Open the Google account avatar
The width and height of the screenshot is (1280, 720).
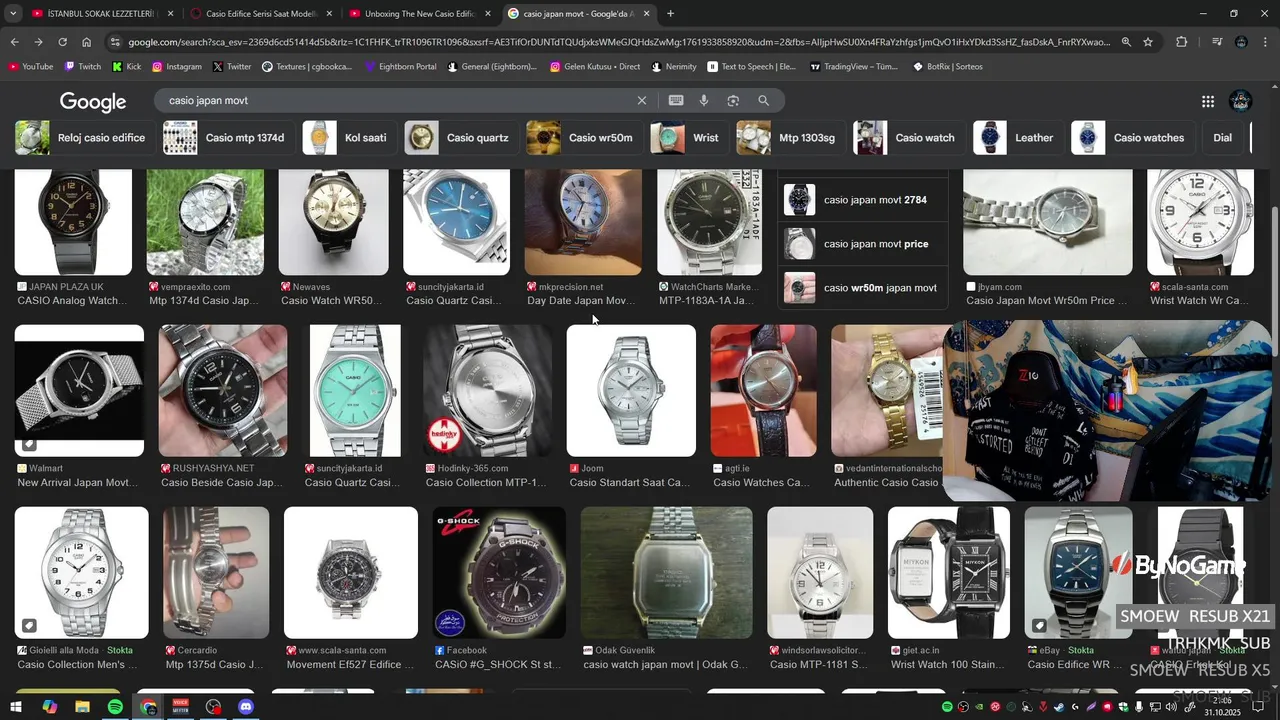(1241, 101)
